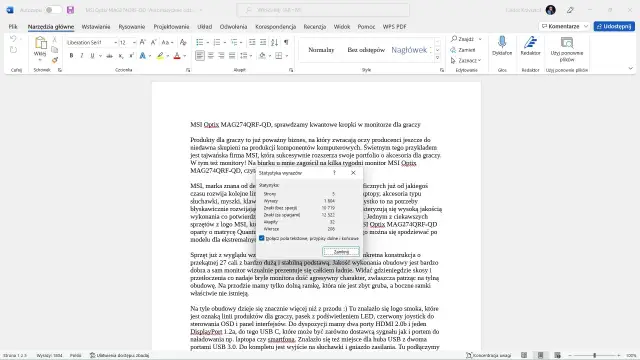This screenshot has height=360, width=640.
Task: Open the font size dropdown showing 12
Action: pos(134,42)
